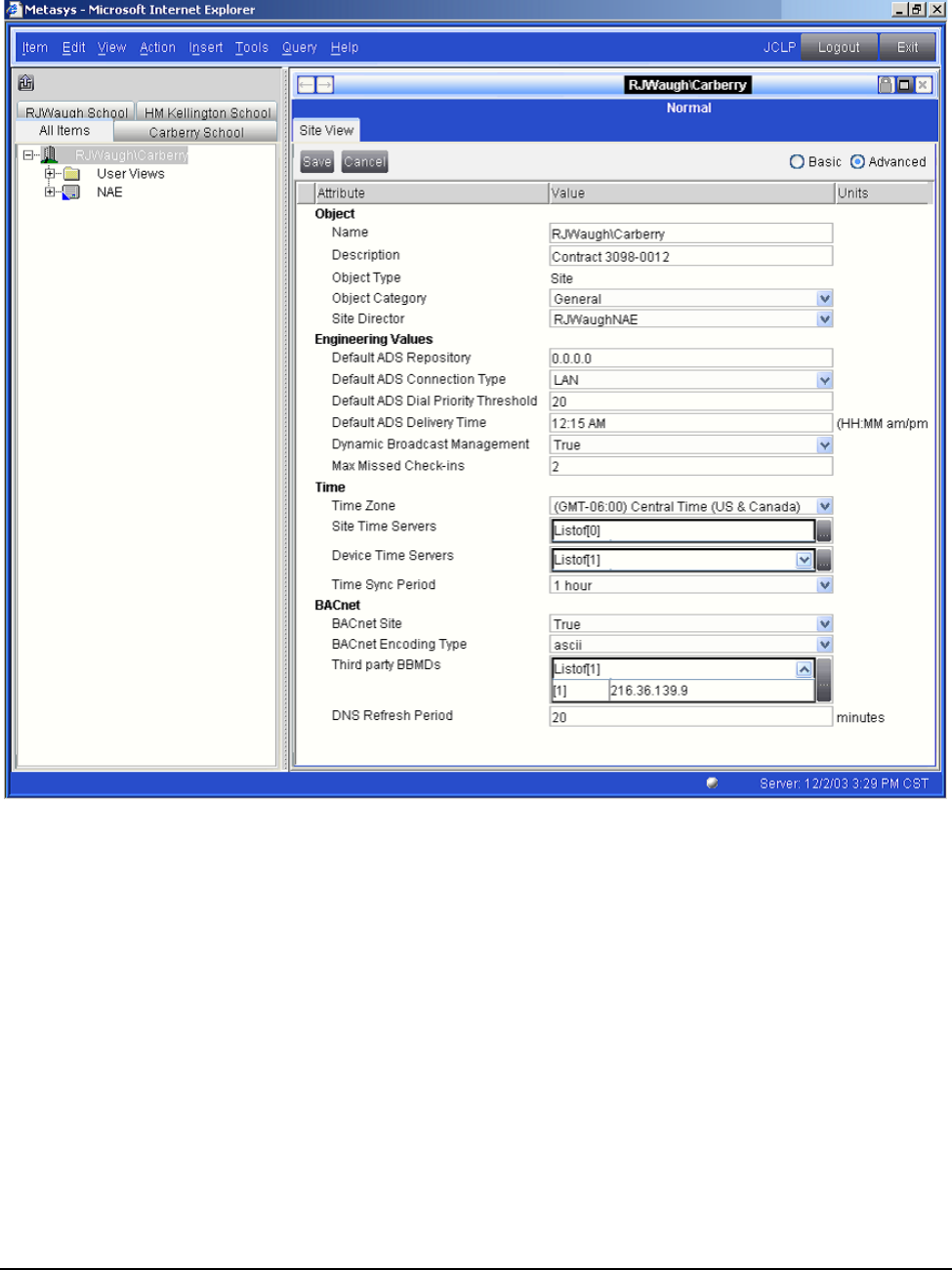This screenshot has height=1270, width=952.
Task: Select RJWaugh\Carberry in navigation tree
Action: click(131, 155)
